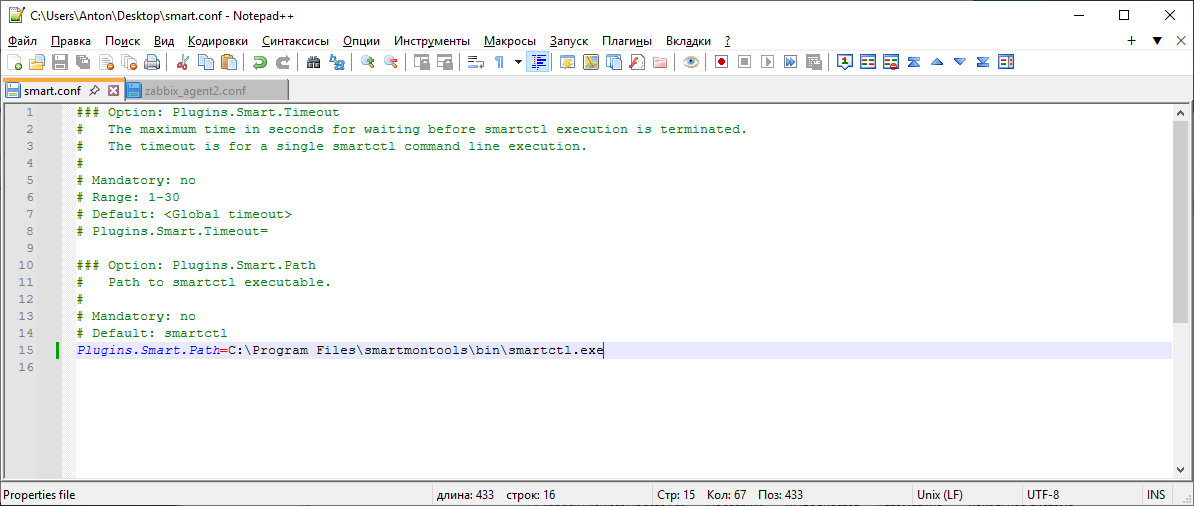The width and height of the screenshot is (1194, 506).
Task: Show the Function List panel
Action: coord(637,62)
